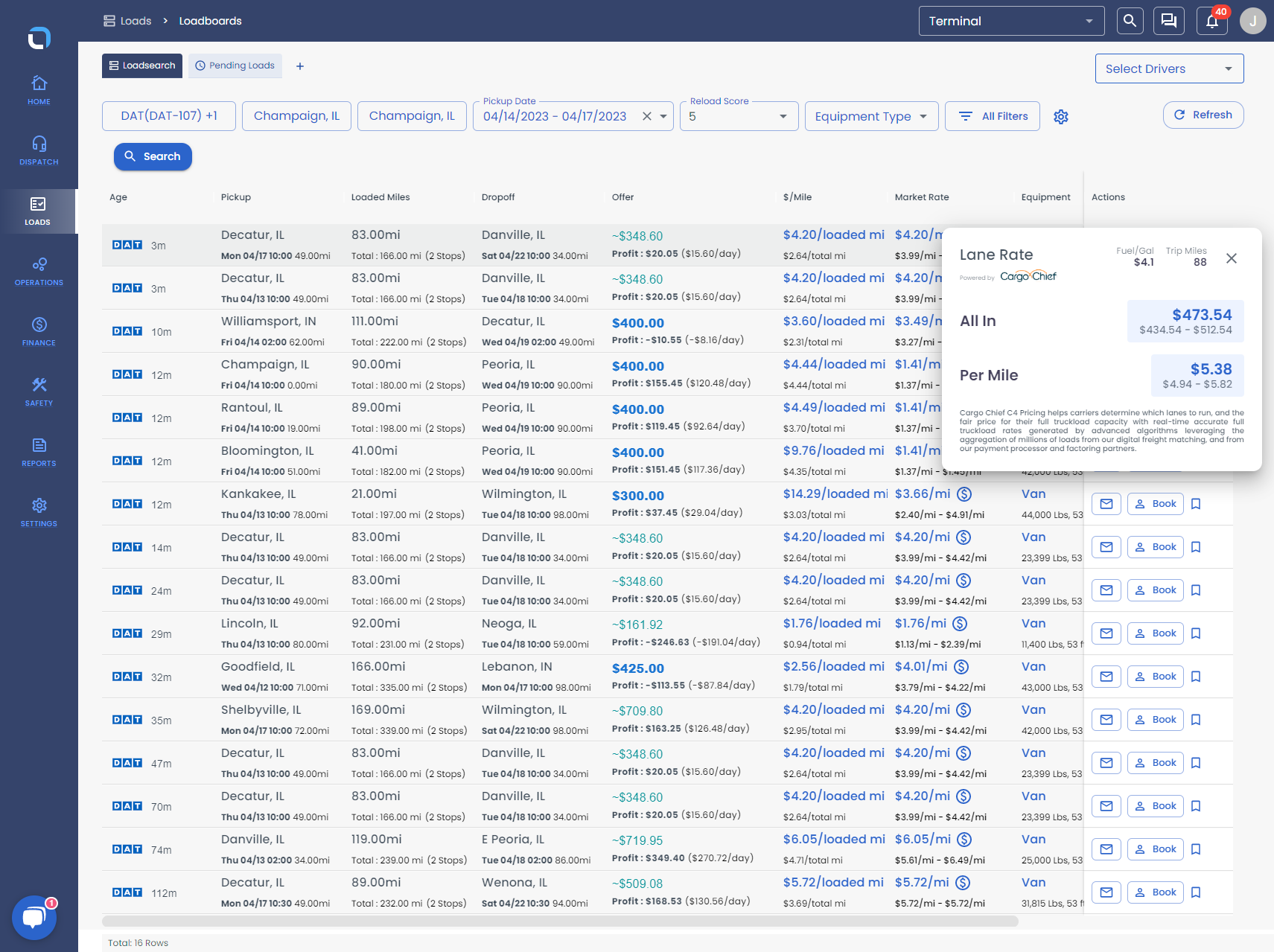Open the Equipment Type dropdown
This screenshot has width=1274, height=952.
coord(871,116)
